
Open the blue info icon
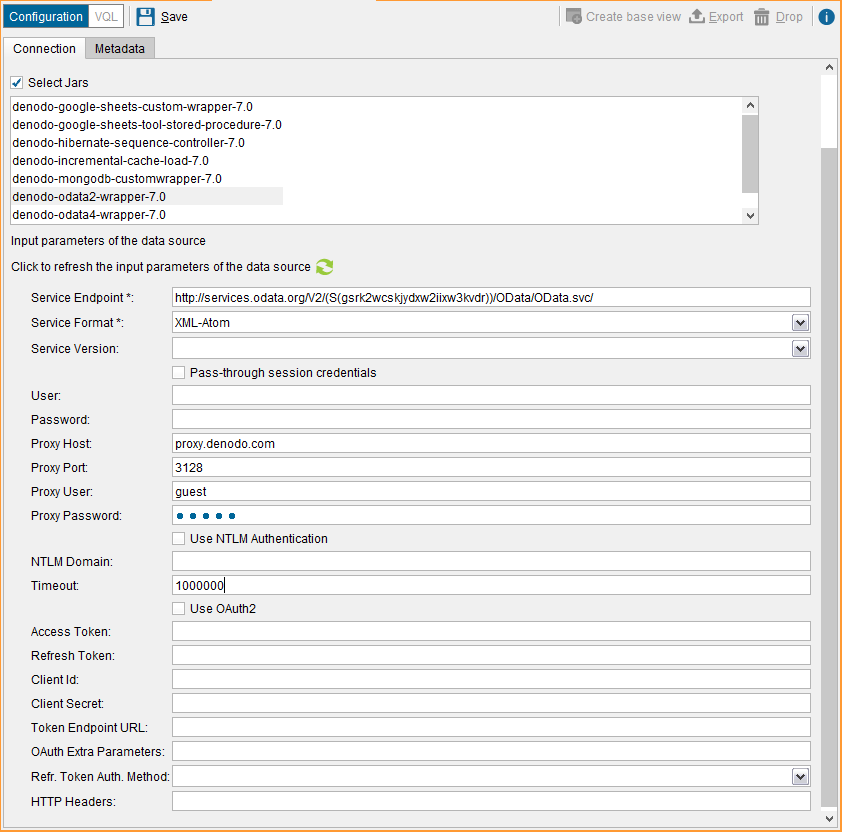(826, 17)
